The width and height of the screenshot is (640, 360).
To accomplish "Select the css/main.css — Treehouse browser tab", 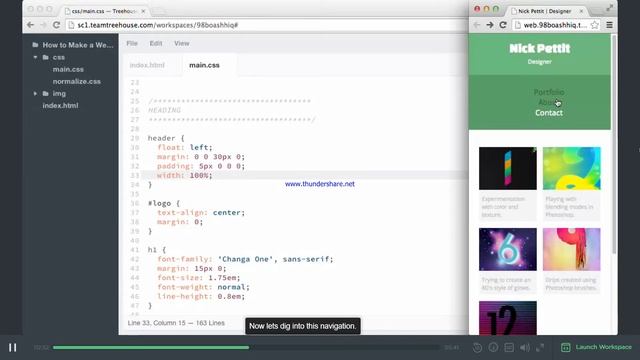I will tap(104, 11).
